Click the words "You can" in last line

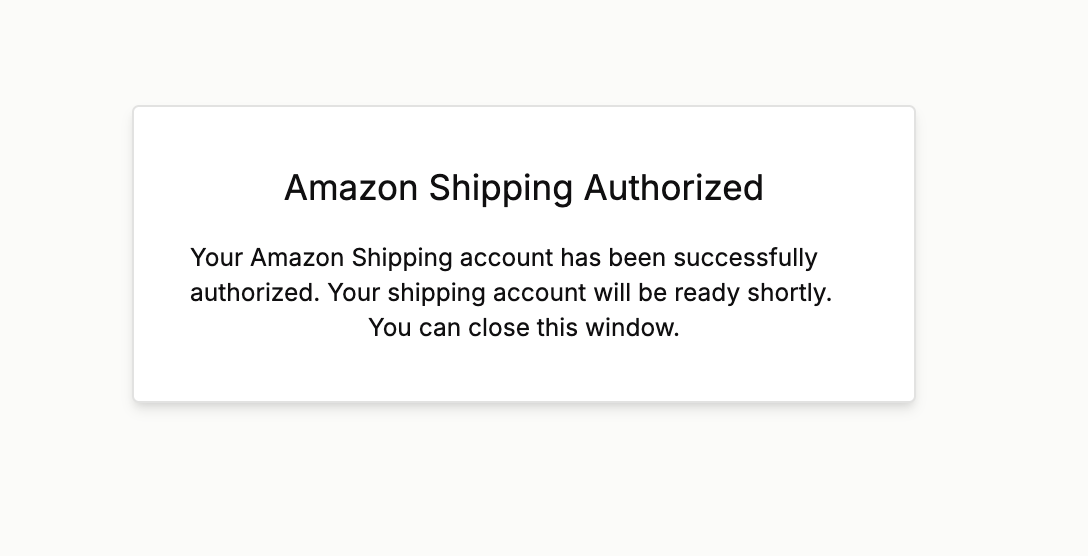tap(415, 328)
